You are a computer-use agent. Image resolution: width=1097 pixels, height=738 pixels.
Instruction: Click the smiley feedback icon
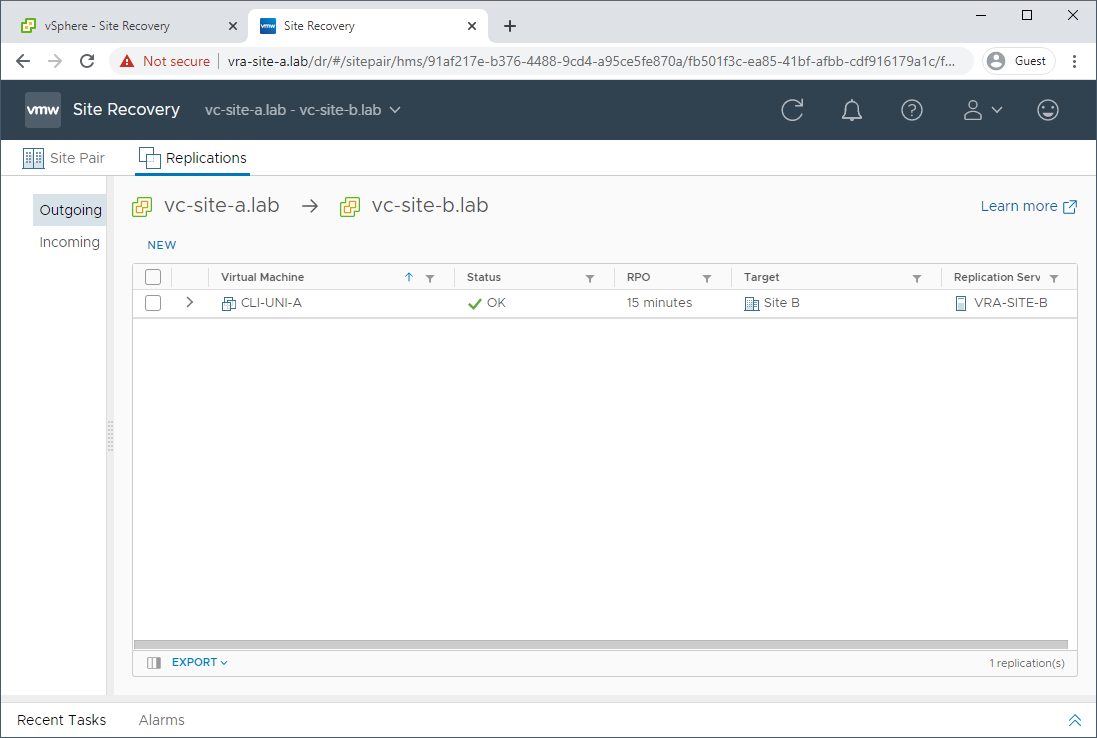click(x=1048, y=110)
